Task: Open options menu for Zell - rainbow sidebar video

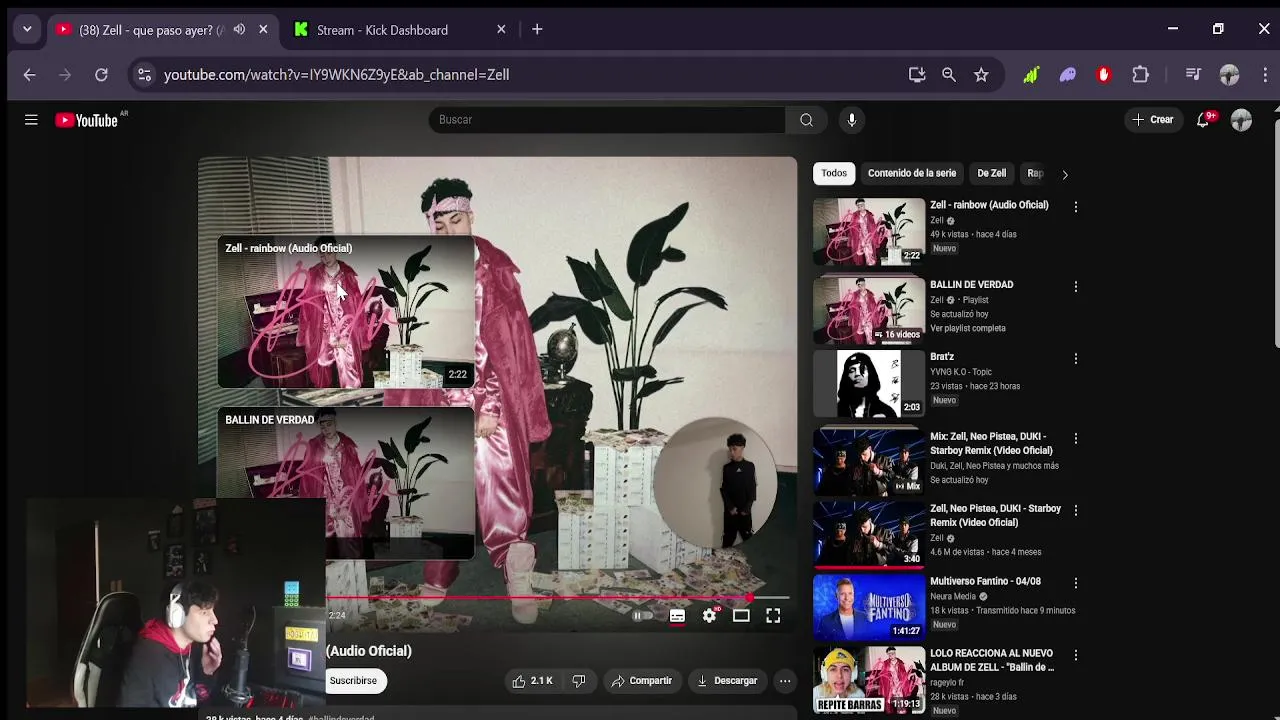Action: (1076, 207)
